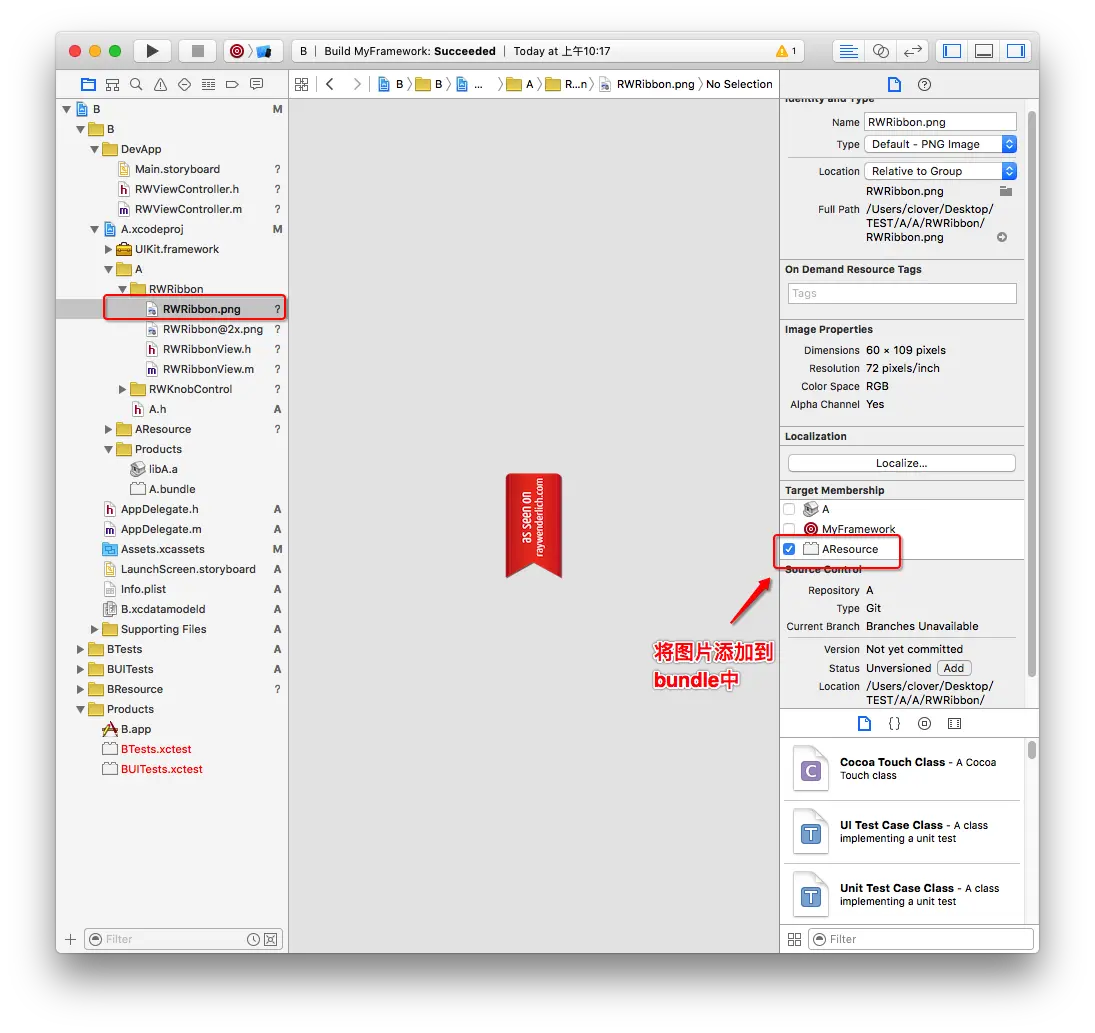1095x1033 pixels.
Task: Show File Template library tab
Action: [864, 724]
